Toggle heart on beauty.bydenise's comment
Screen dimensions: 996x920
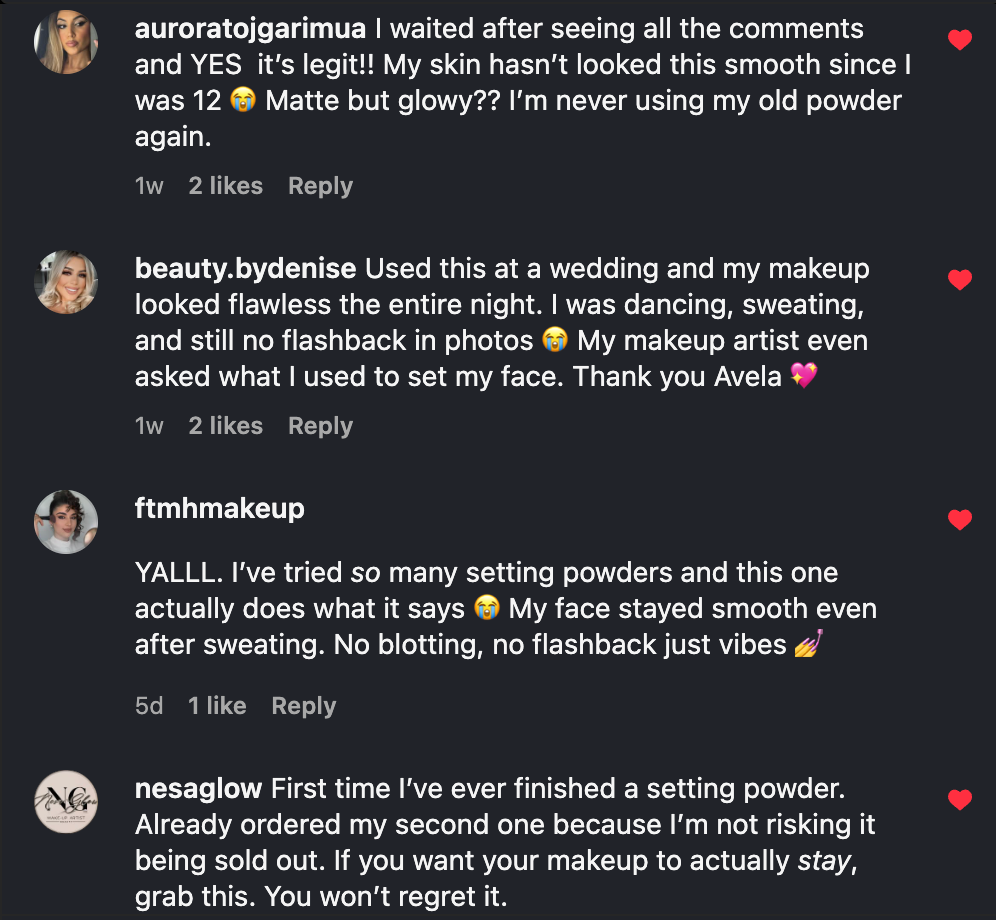click(959, 280)
